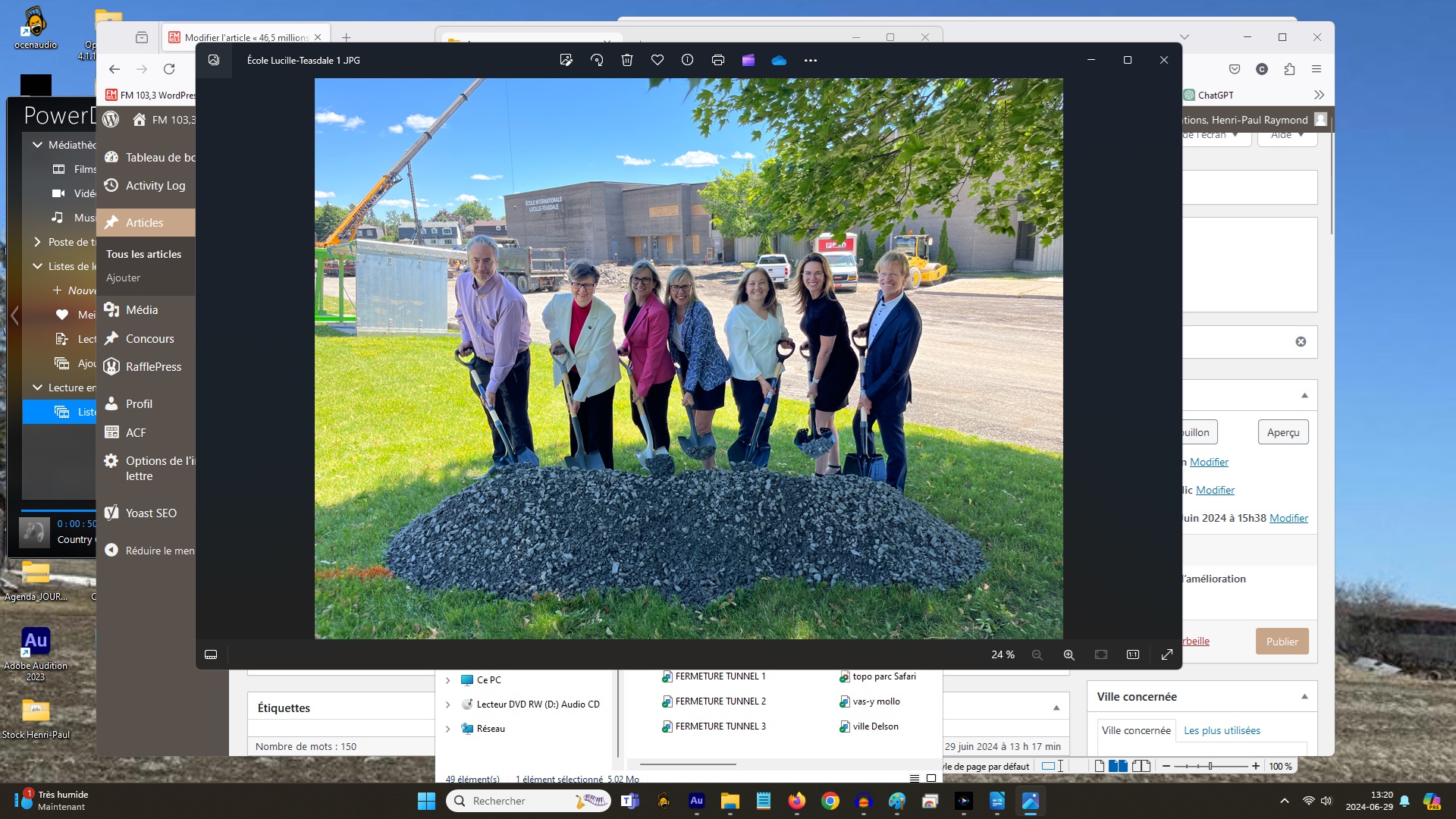Rotate the photo using the rotate icon
The width and height of the screenshot is (1456, 819).
(597, 60)
